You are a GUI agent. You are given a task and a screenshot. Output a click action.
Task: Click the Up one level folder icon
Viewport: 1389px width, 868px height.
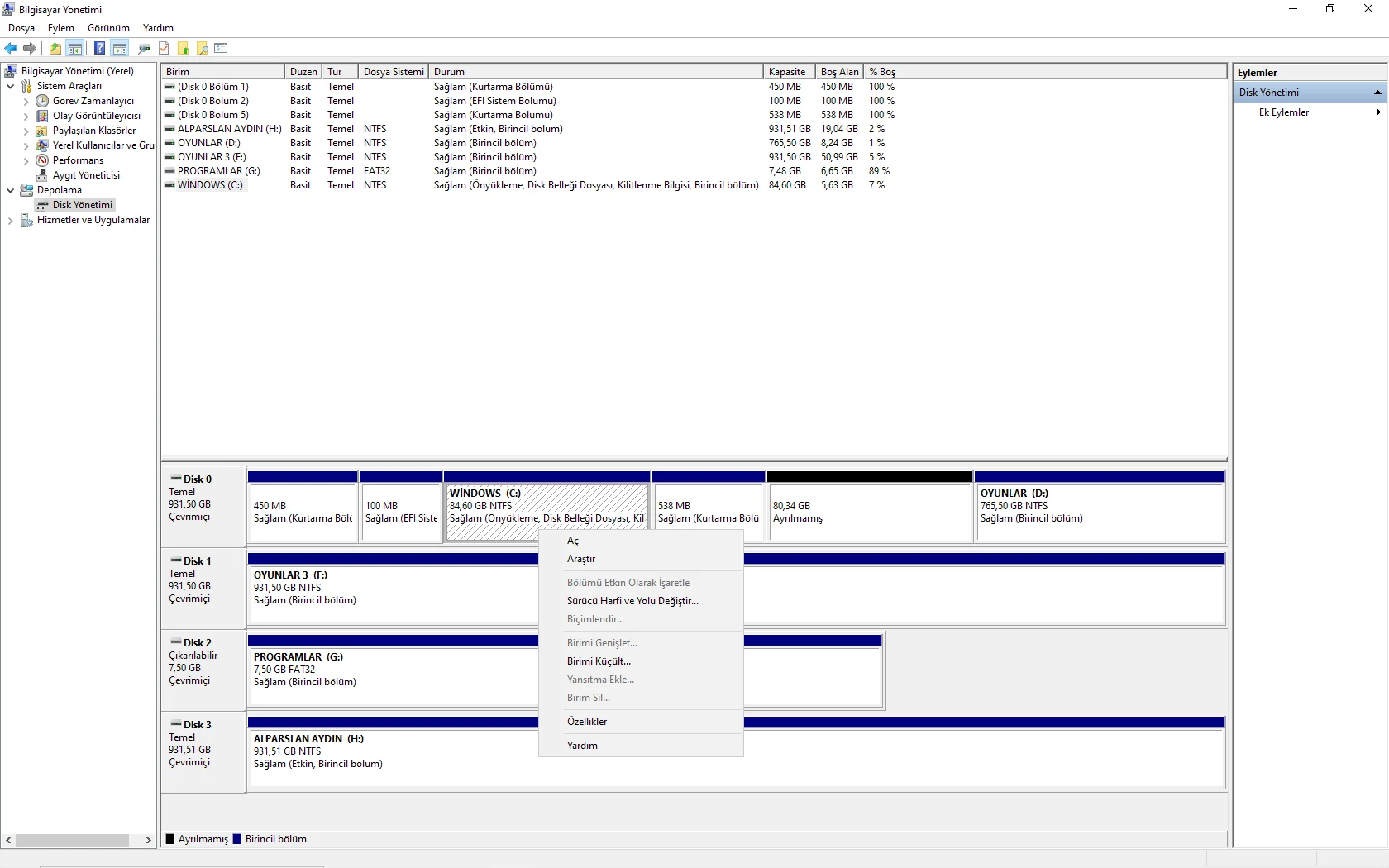point(55,48)
